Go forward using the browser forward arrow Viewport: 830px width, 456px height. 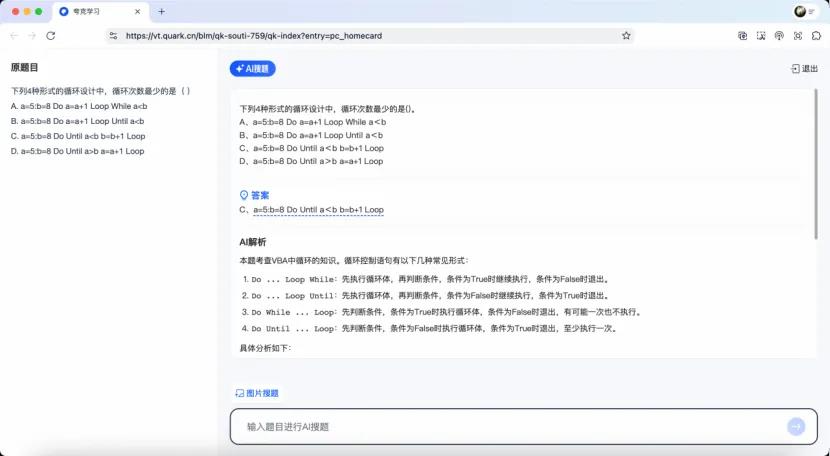point(32,35)
